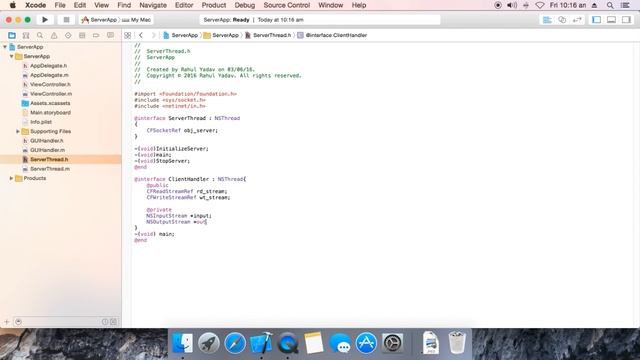Switch to the Assistant editor
The width and height of the screenshot is (640, 360).
tap(562, 20)
